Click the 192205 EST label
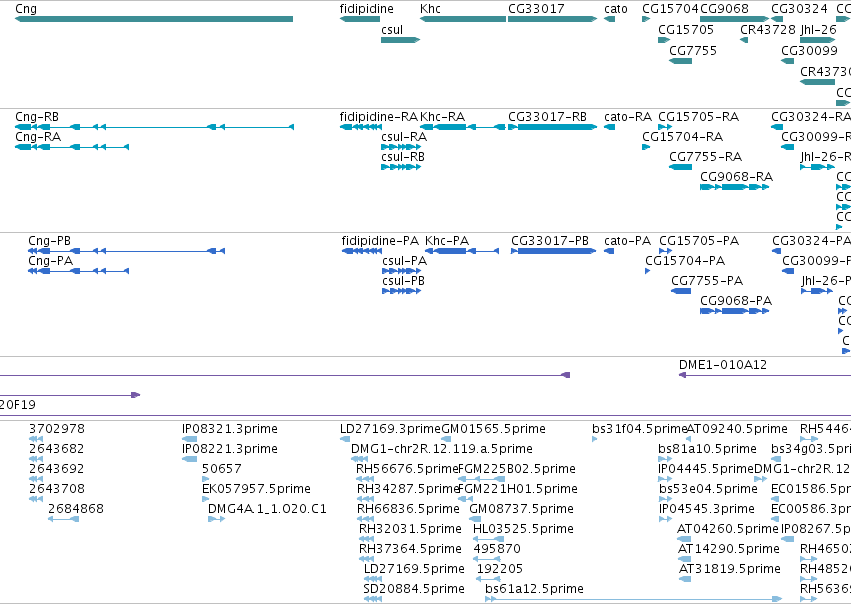 pos(500,569)
